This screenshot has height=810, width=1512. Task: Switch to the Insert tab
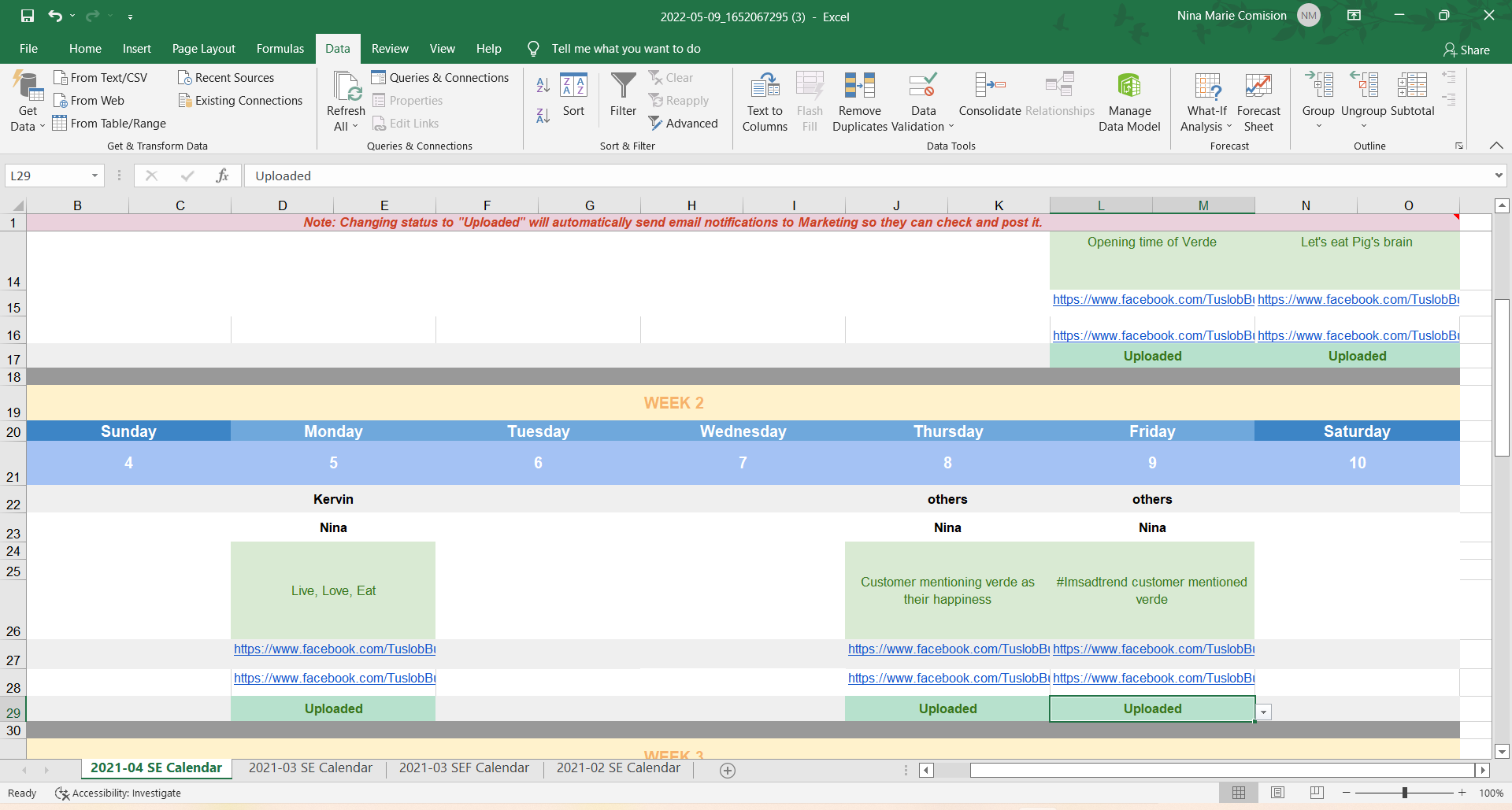pyautogui.click(x=137, y=49)
